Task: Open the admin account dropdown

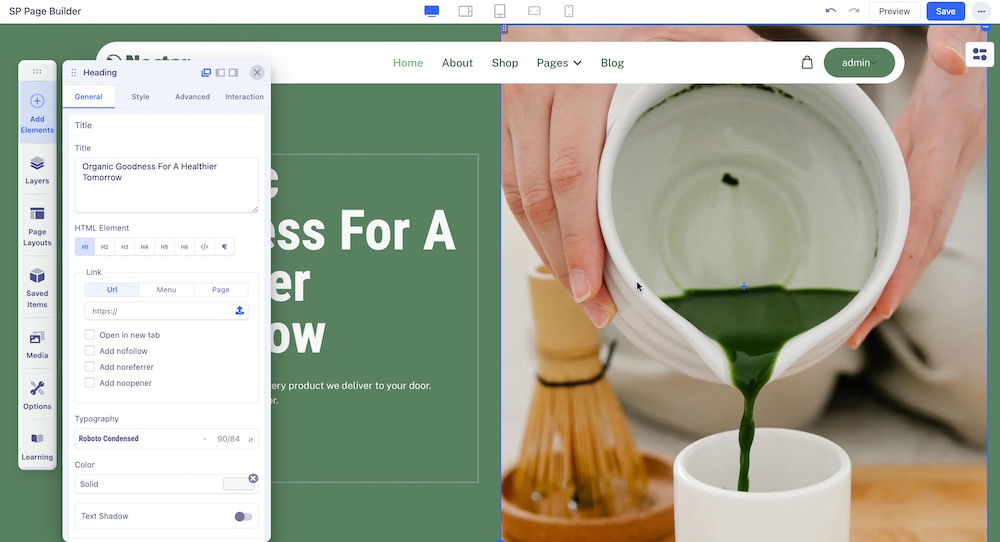Action: (x=859, y=62)
